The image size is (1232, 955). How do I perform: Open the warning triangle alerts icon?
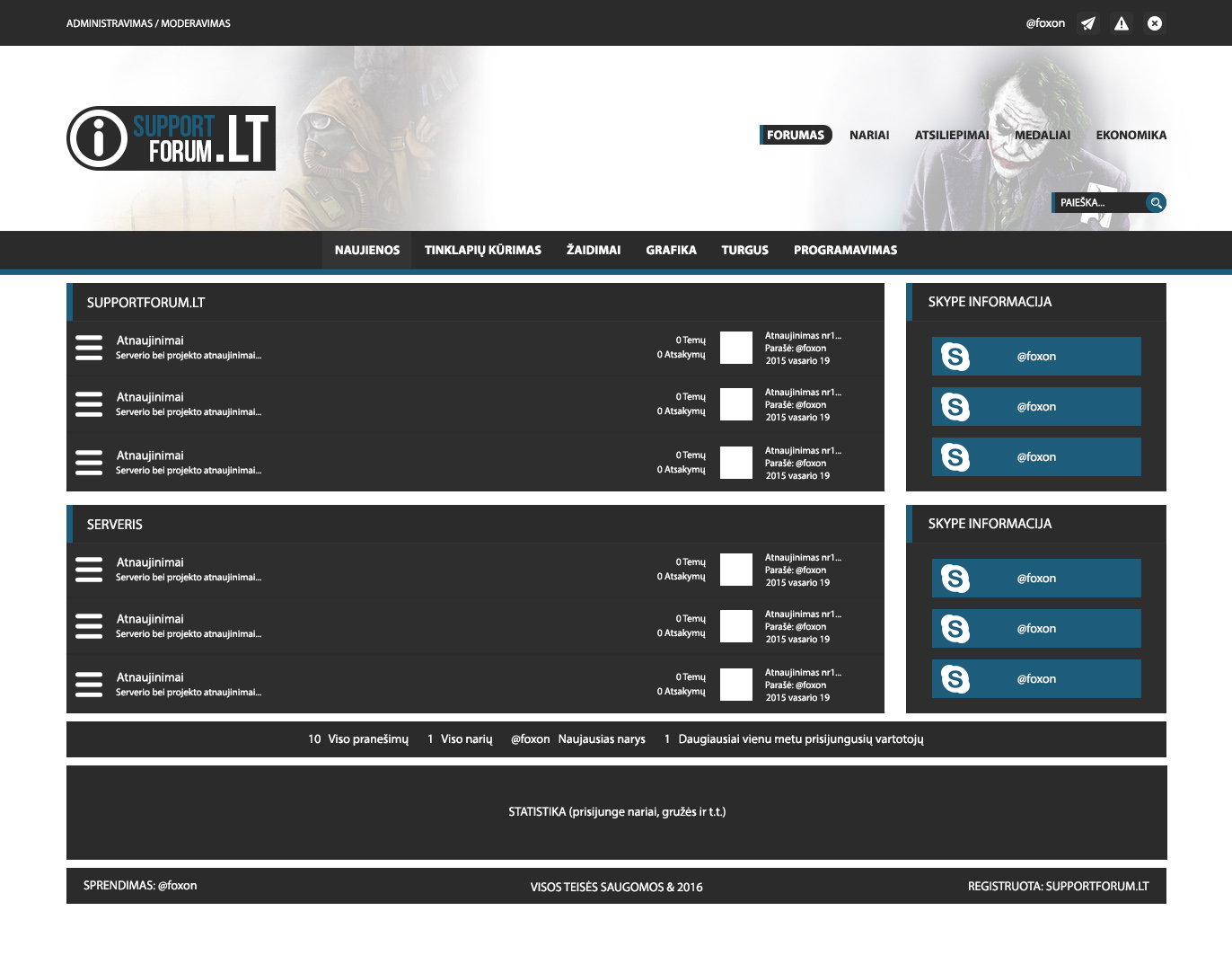pyautogui.click(x=1122, y=23)
